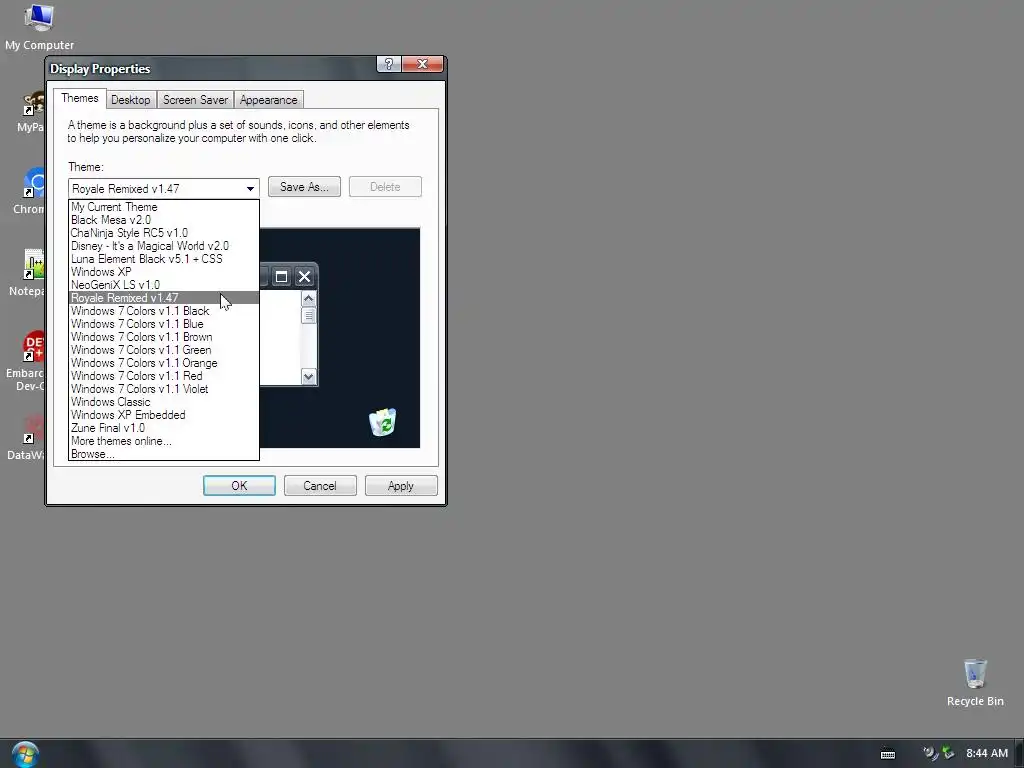Click the safely remove hardware tray icon
The height and width of the screenshot is (768, 1024).
coord(948,753)
